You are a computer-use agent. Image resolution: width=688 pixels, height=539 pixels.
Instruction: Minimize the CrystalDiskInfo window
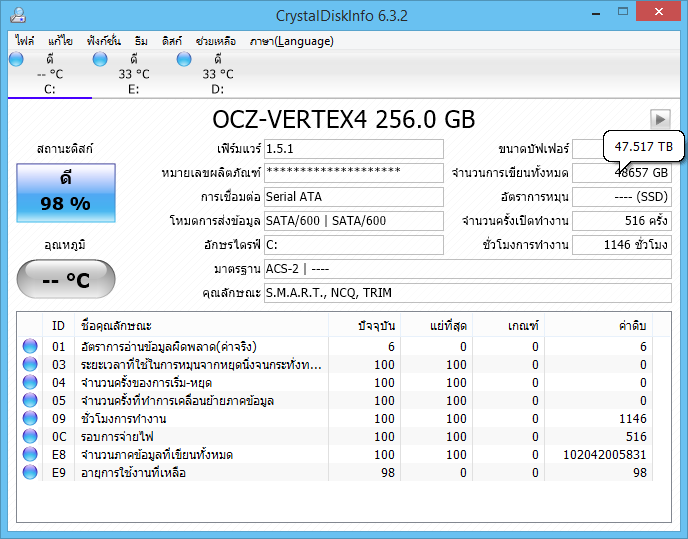596,13
